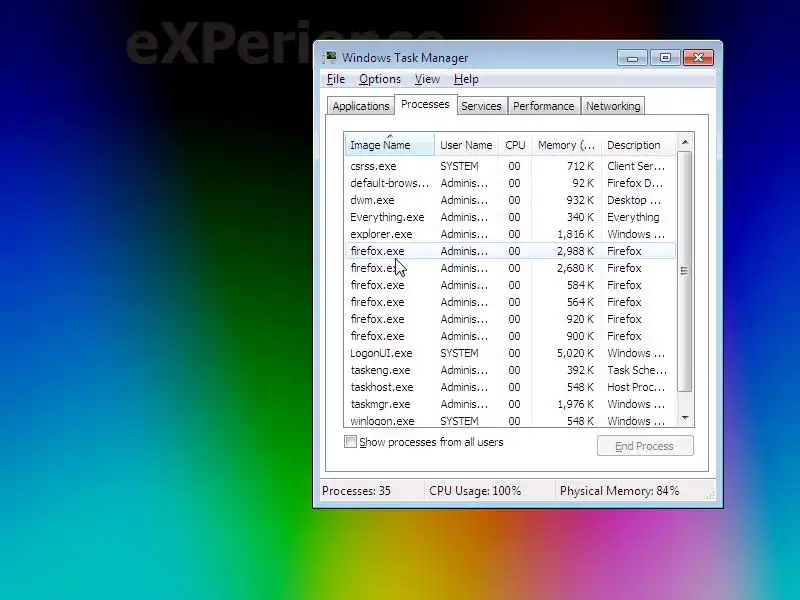Screen dimensions: 800x600
Task: Click the process list scroll up arrow
Action: pos(685,142)
